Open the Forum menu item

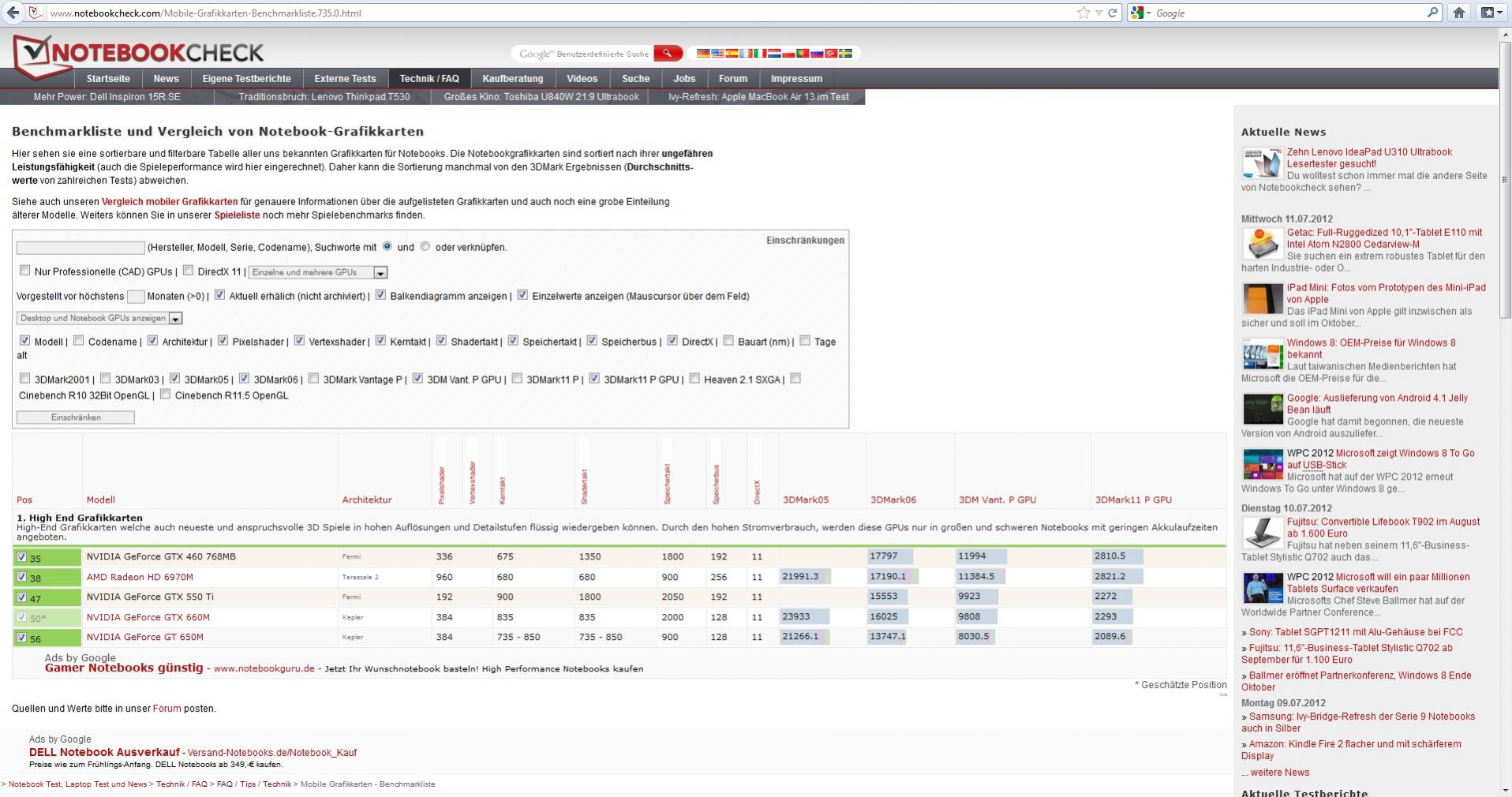[733, 78]
